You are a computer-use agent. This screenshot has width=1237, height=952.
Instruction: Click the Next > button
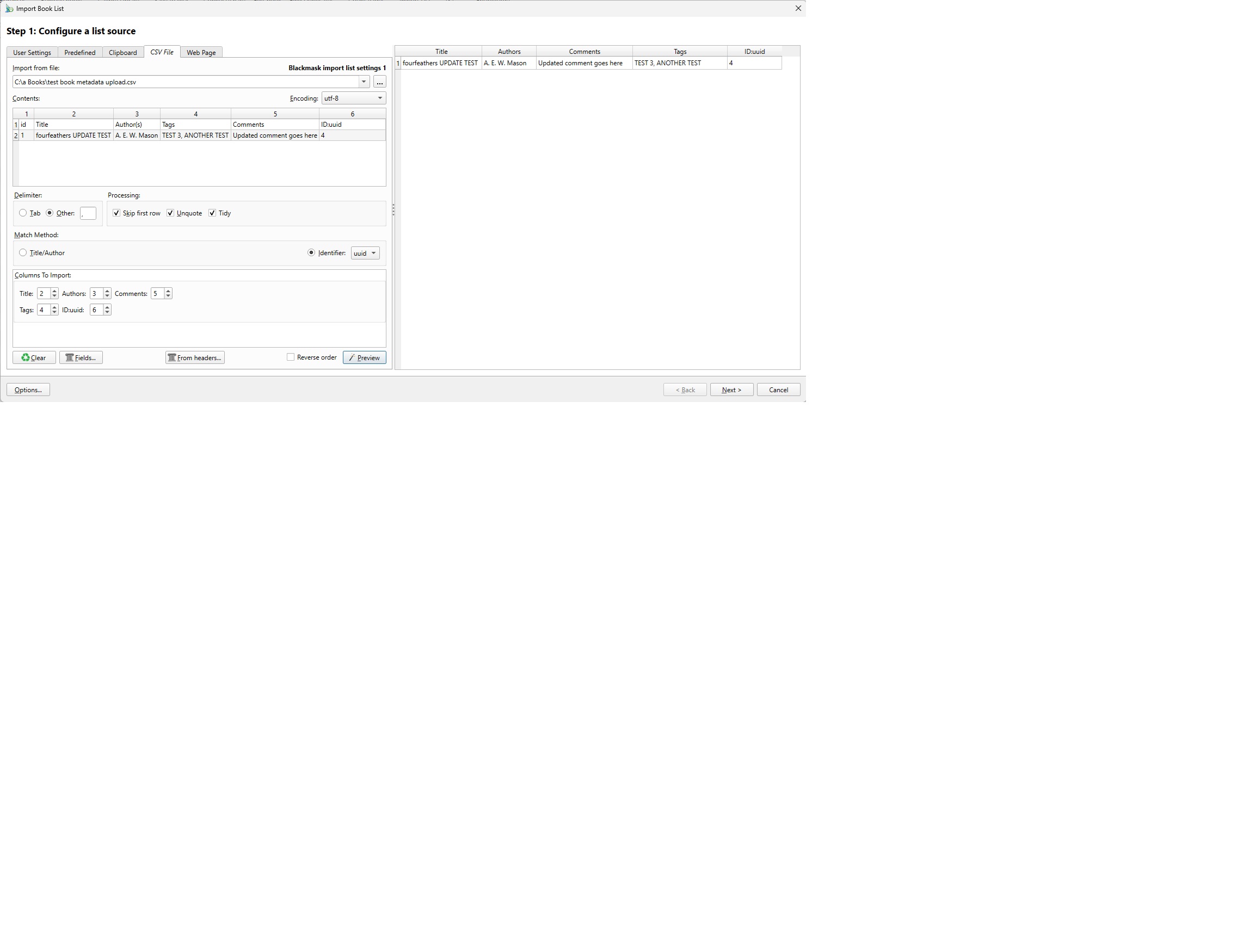point(731,390)
